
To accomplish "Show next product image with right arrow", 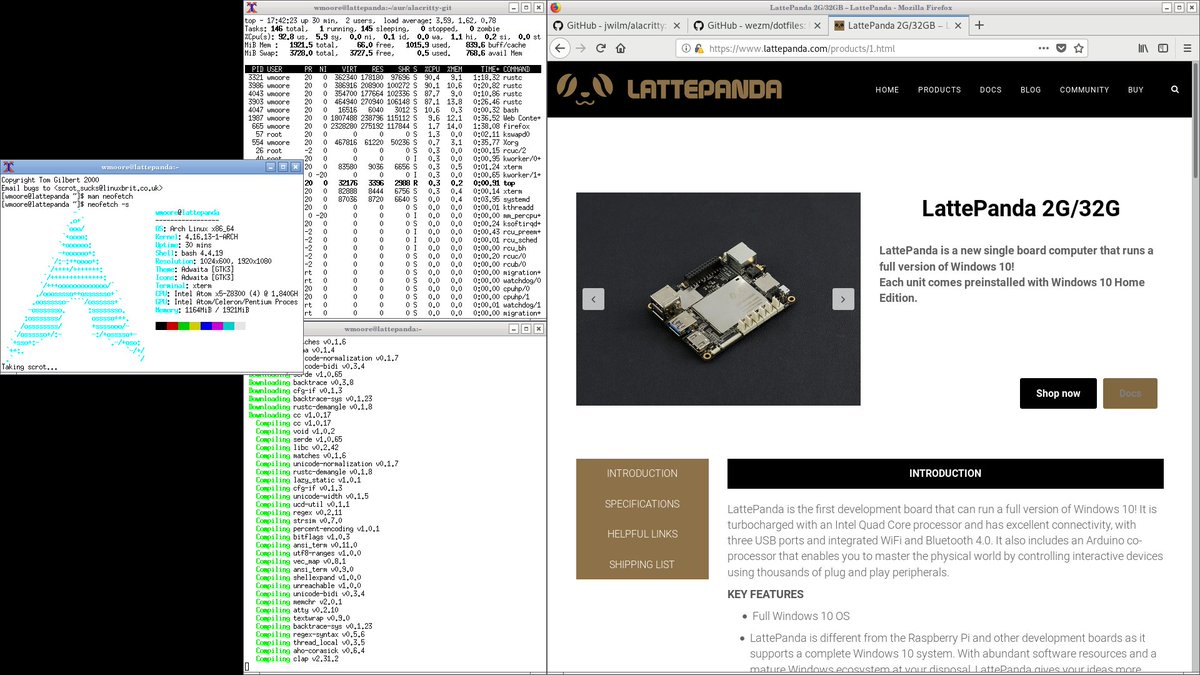I will click(x=843, y=298).
